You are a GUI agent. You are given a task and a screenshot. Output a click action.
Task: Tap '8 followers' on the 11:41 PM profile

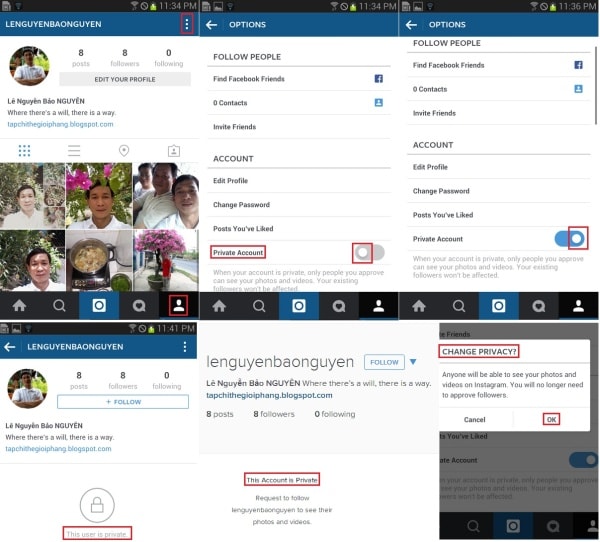(x=123, y=380)
